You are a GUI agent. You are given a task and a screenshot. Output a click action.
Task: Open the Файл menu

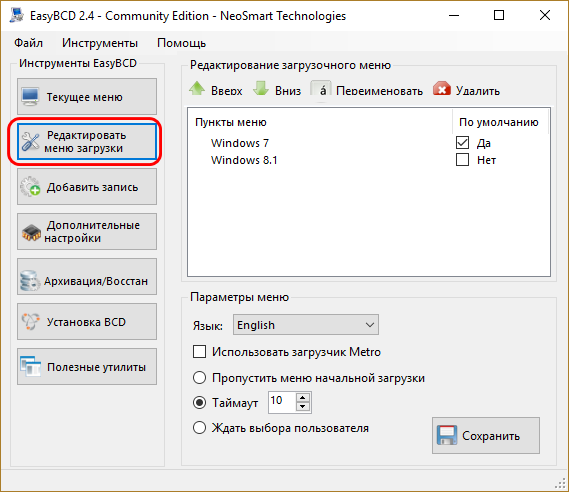28,43
